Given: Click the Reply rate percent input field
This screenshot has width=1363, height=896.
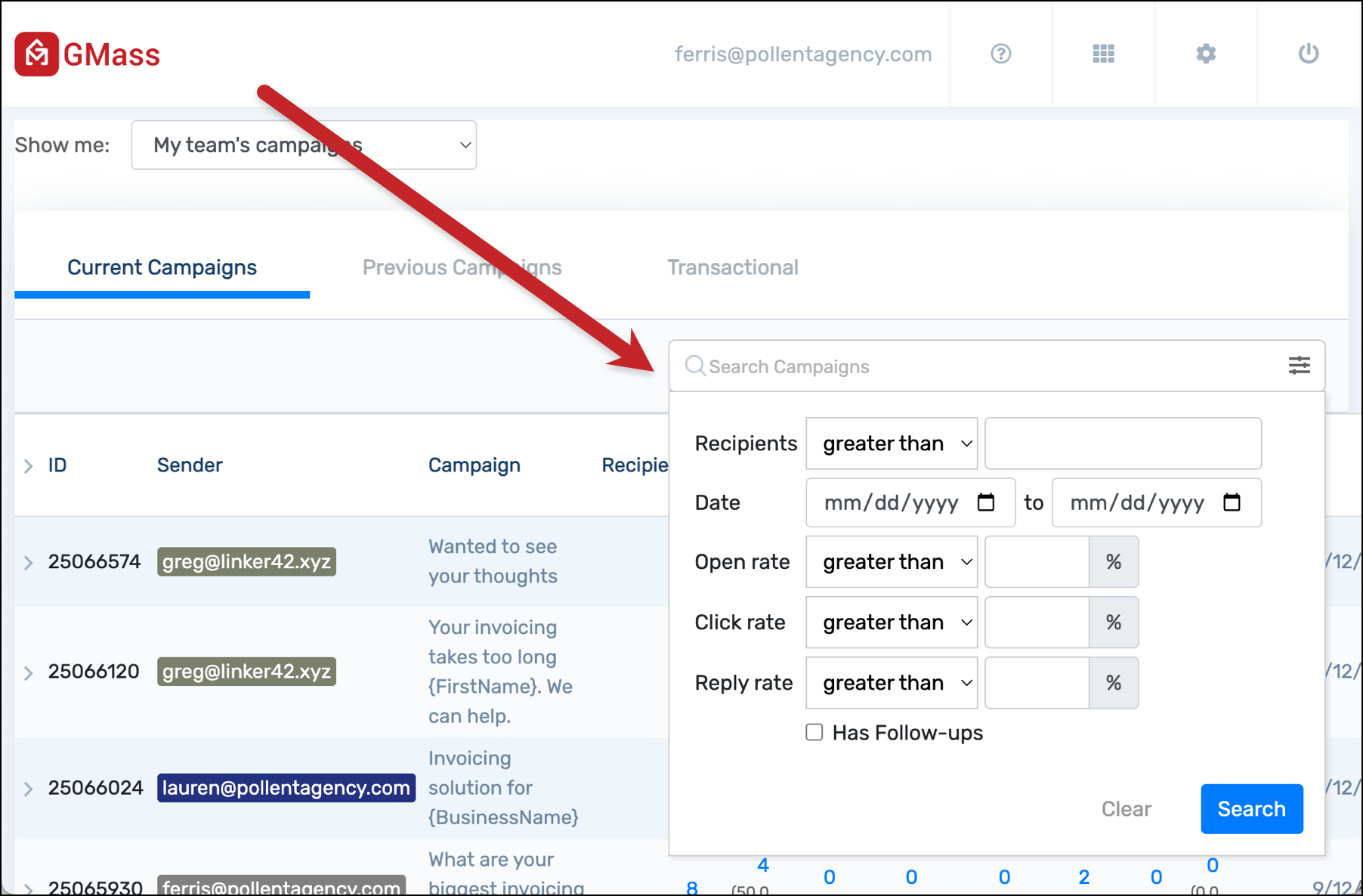Looking at the screenshot, I should point(1037,683).
